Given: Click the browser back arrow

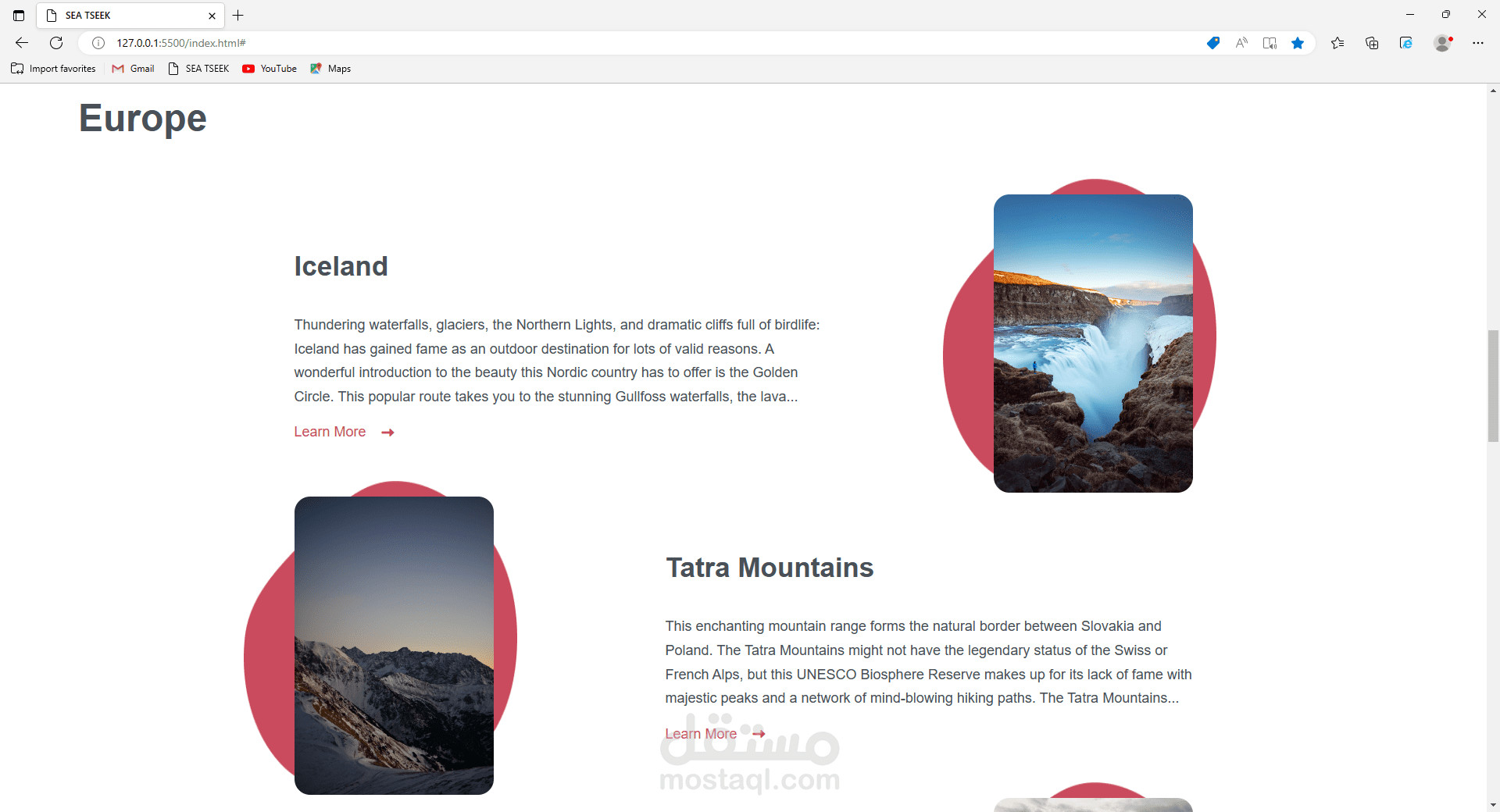Looking at the screenshot, I should click(x=22, y=43).
